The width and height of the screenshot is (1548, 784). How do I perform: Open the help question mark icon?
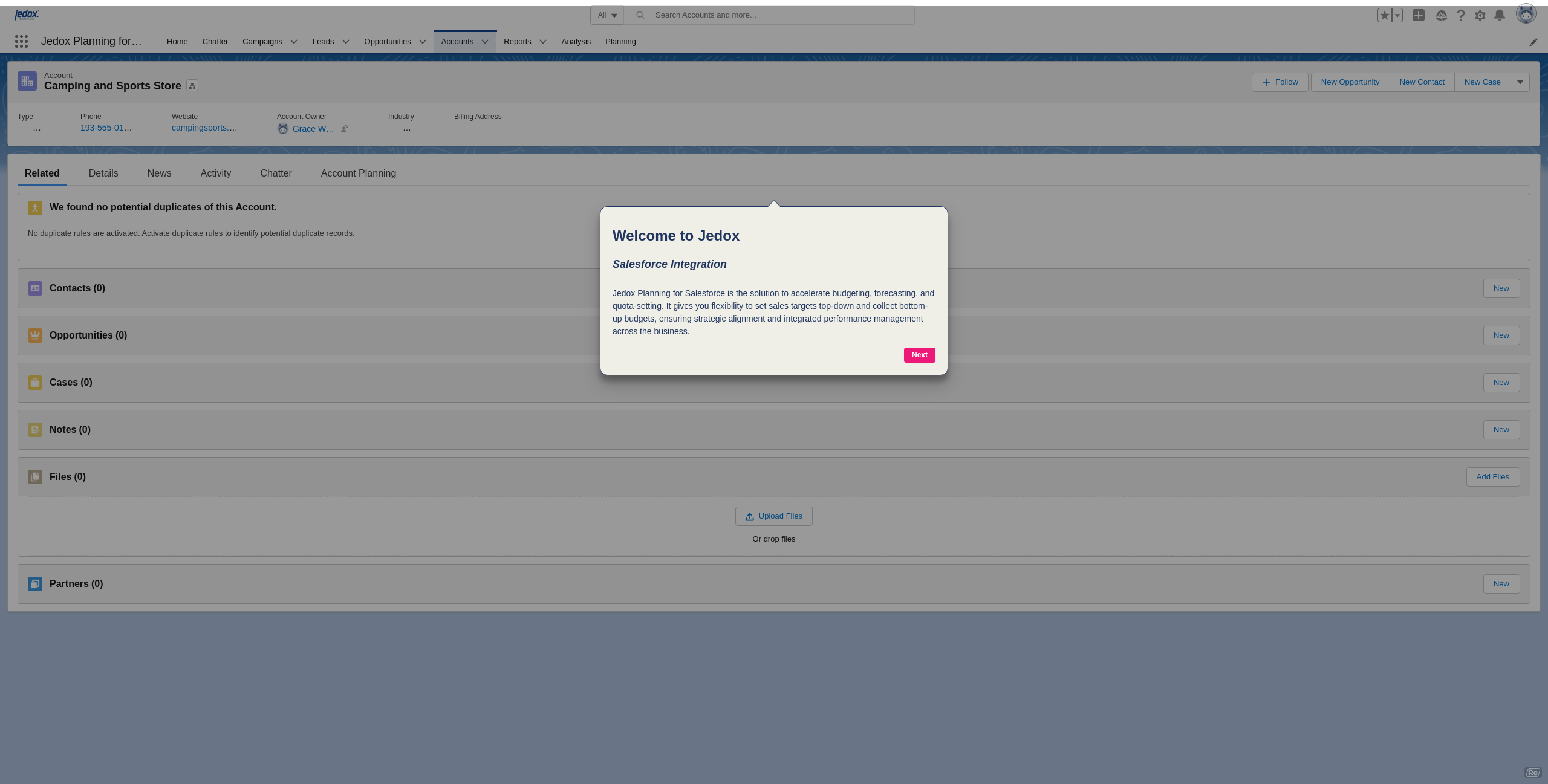click(x=1460, y=15)
